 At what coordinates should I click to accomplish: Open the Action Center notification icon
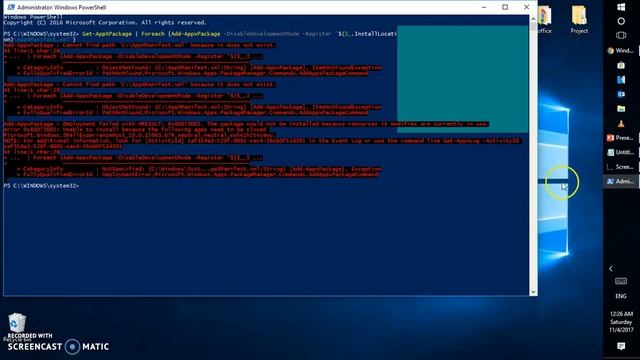(621, 347)
